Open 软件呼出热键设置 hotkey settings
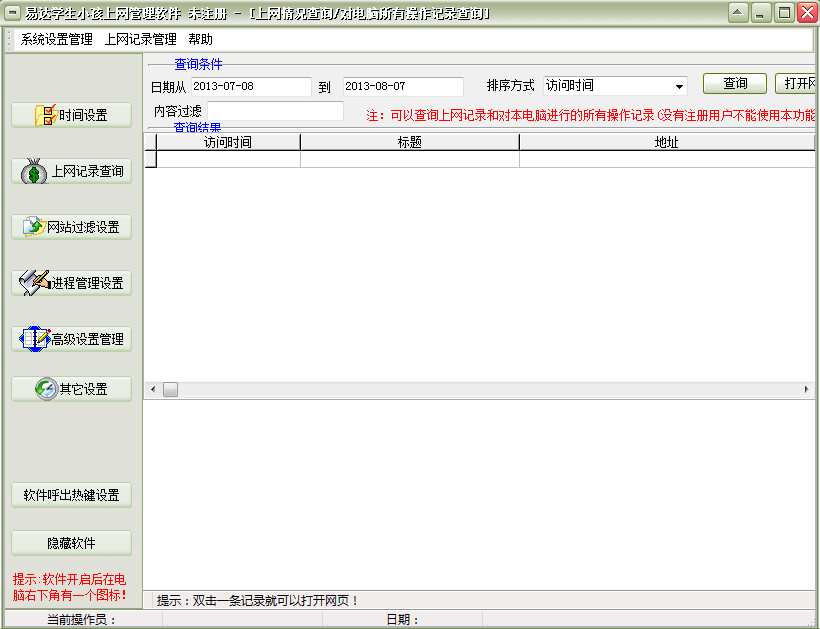 [x=70, y=494]
